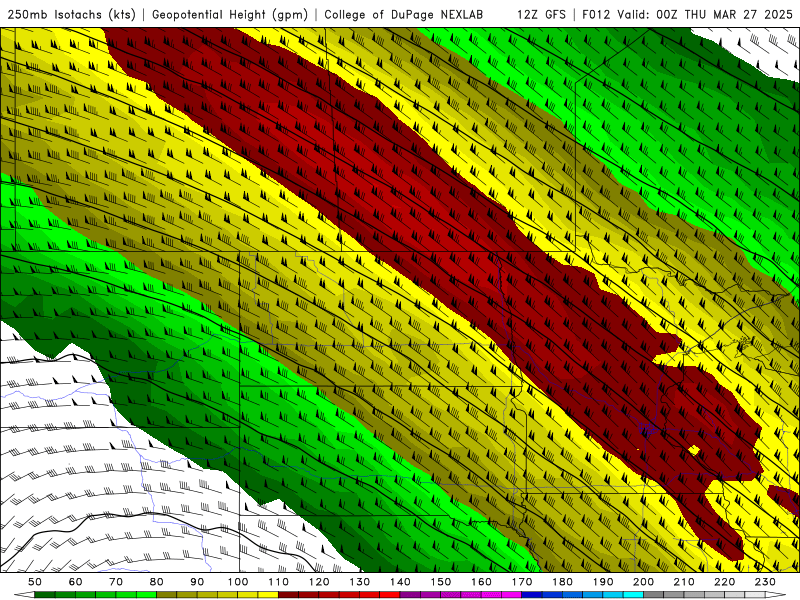Click the 120 label on the color scale
800x600 pixels.
click(319, 582)
